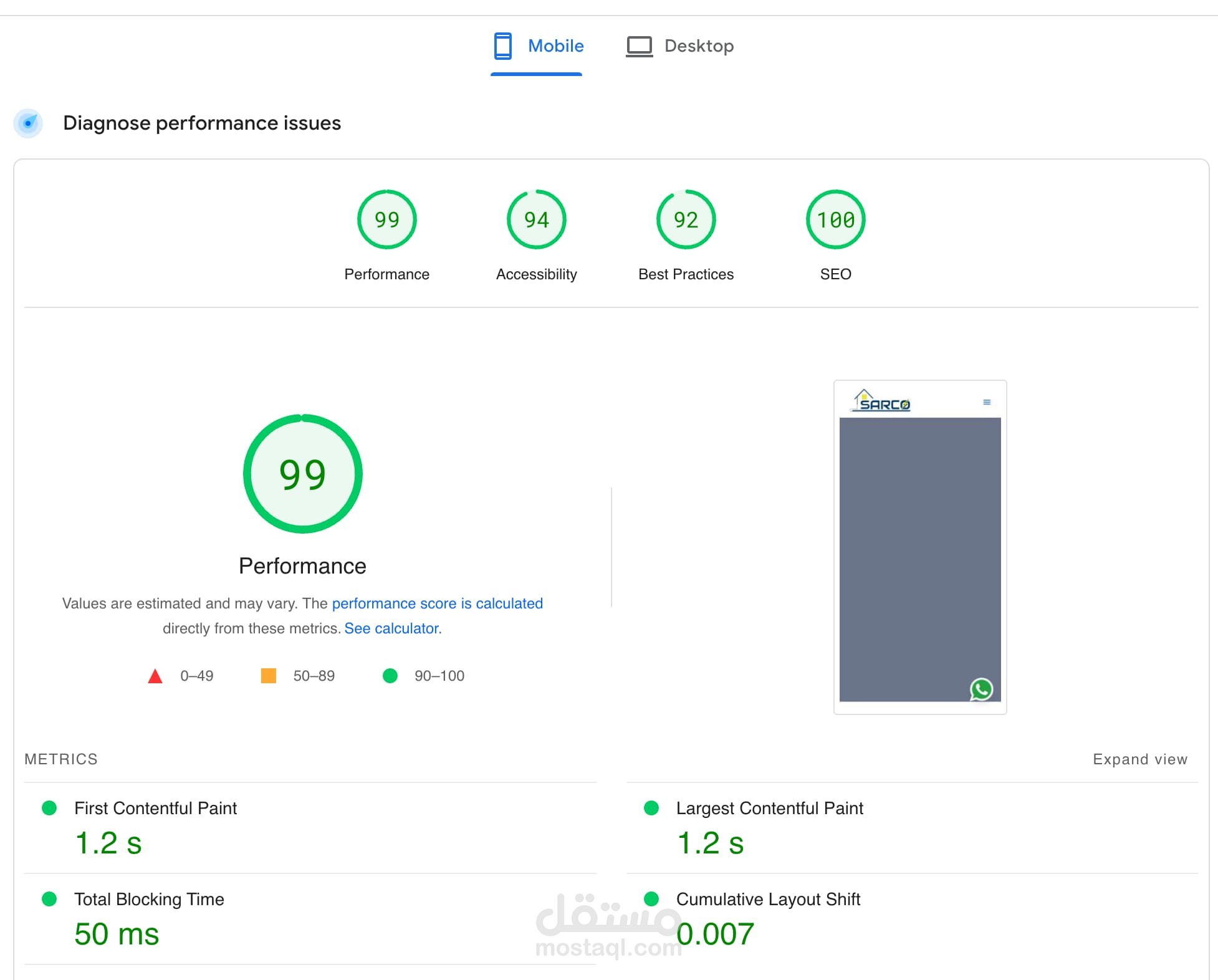Click the red triangle 0–49 legend icon
Screen dimensions: 1218x980
coord(155,676)
